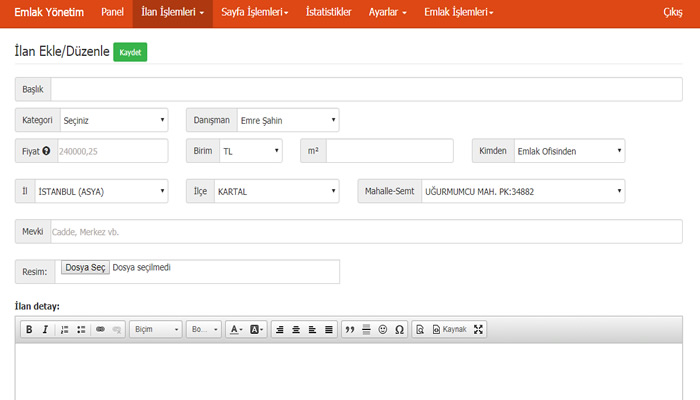
Task: Open the Biçim format dropdown
Action: pos(156,329)
